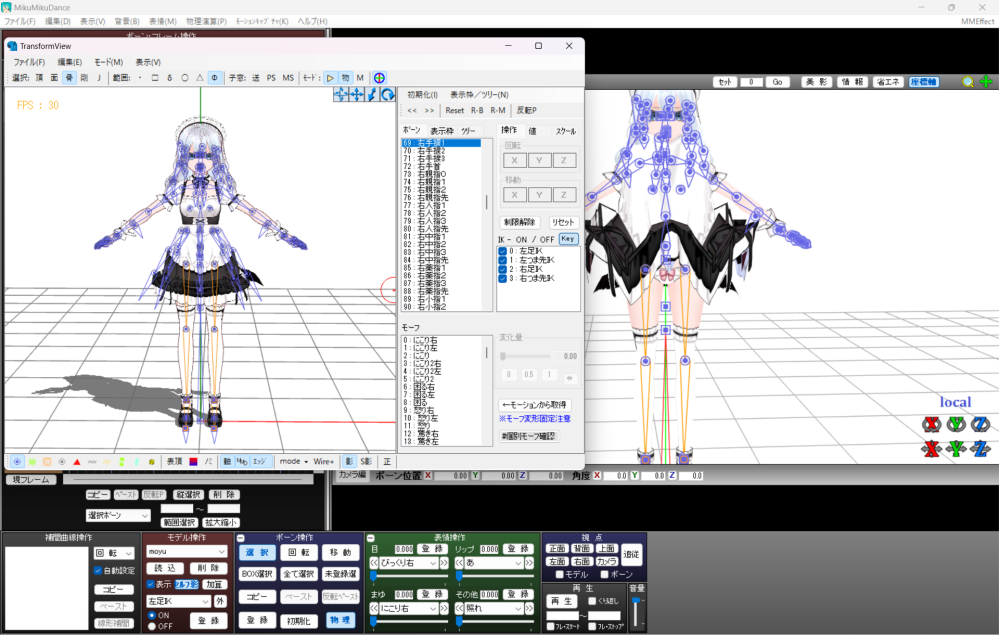Open the 照れ other morph dropdown
The height and width of the screenshot is (635, 999).
tap(495, 608)
